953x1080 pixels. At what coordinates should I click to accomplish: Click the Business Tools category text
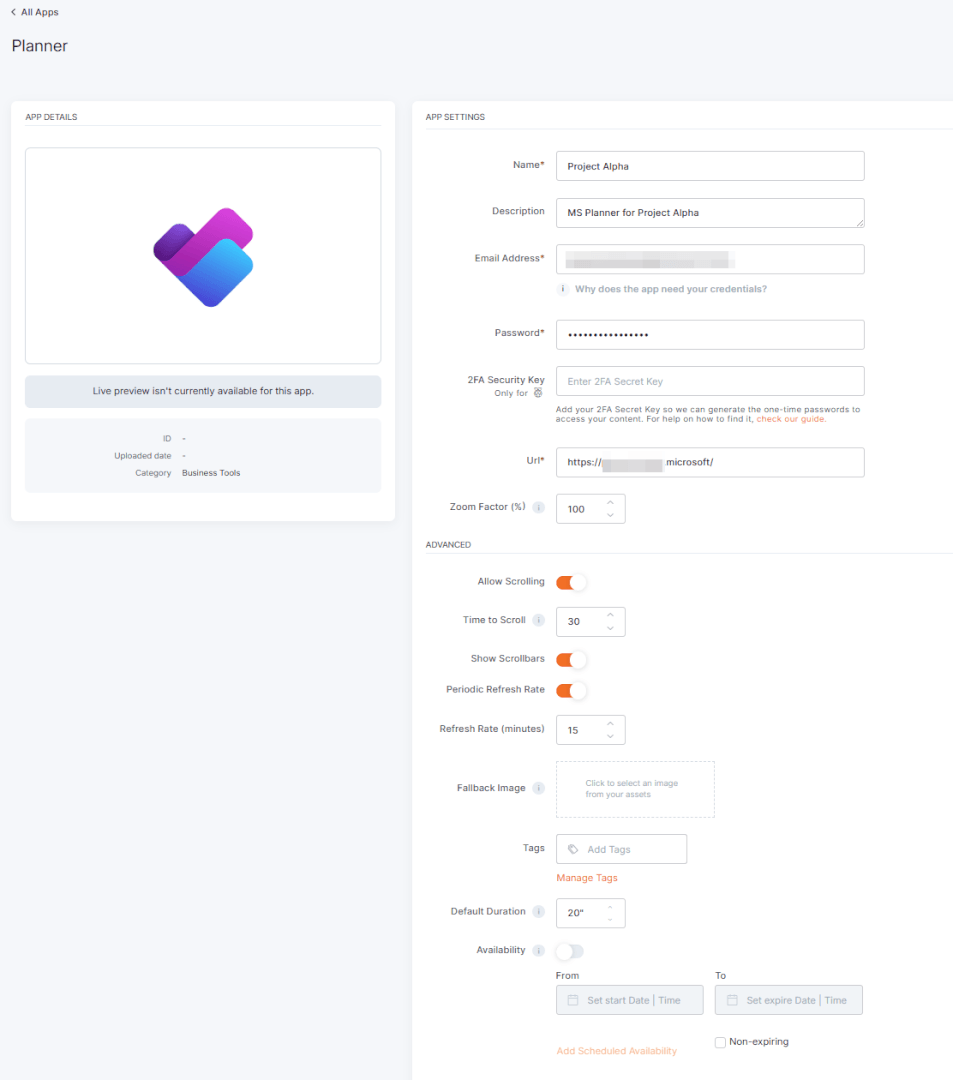(211, 473)
